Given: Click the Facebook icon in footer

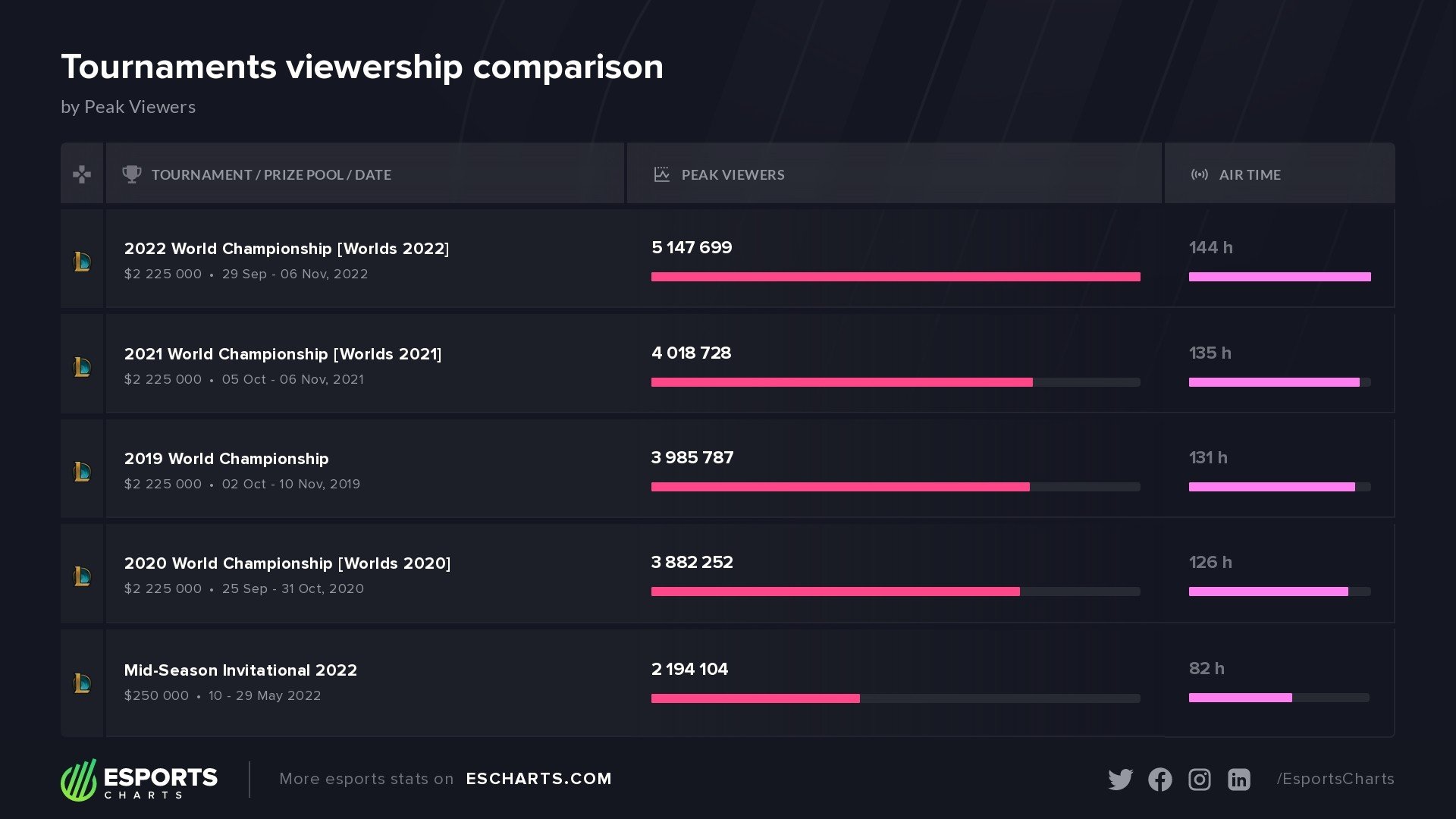Looking at the screenshot, I should tap(1159, 780).
